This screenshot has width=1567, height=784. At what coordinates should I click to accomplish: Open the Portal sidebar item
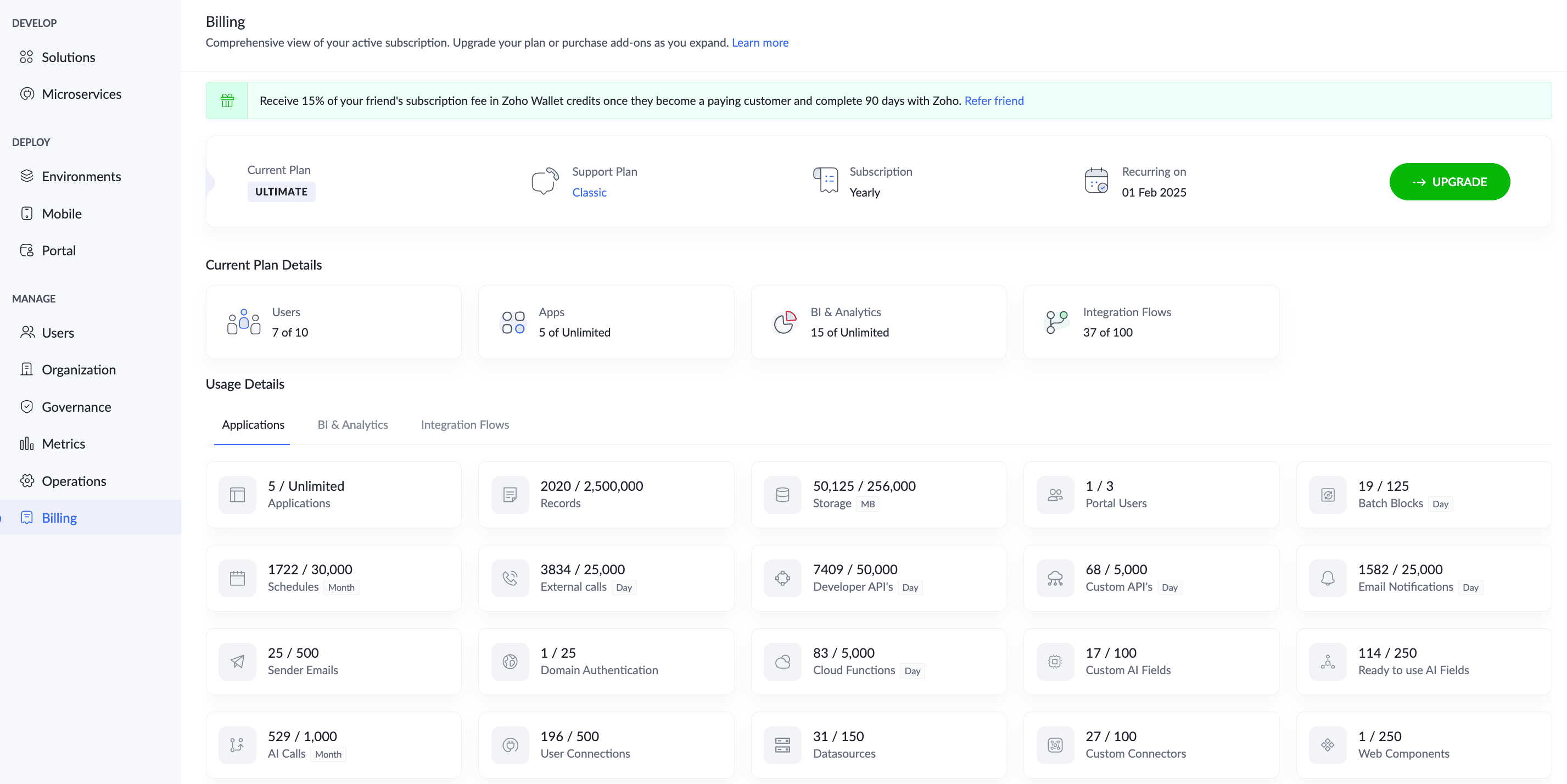(58, 250)
